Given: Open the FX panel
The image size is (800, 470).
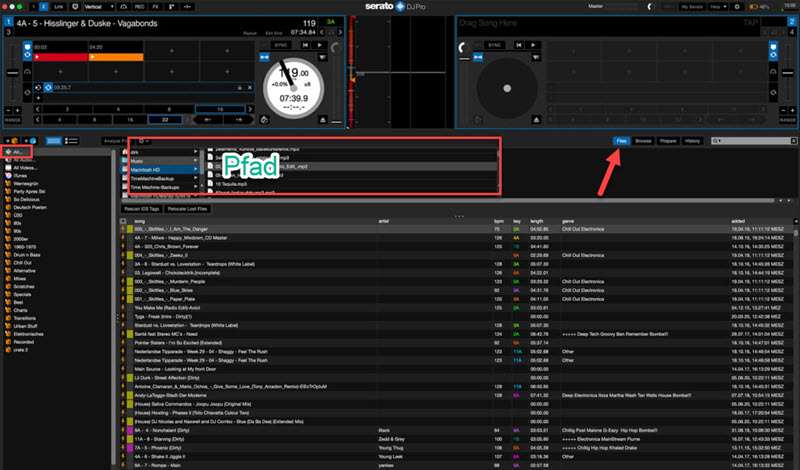Looking at the screenshot, I should [156, 7].
